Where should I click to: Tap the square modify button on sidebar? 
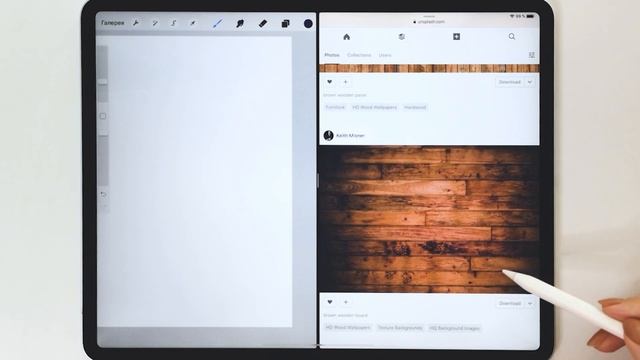[x=103, y=116]
